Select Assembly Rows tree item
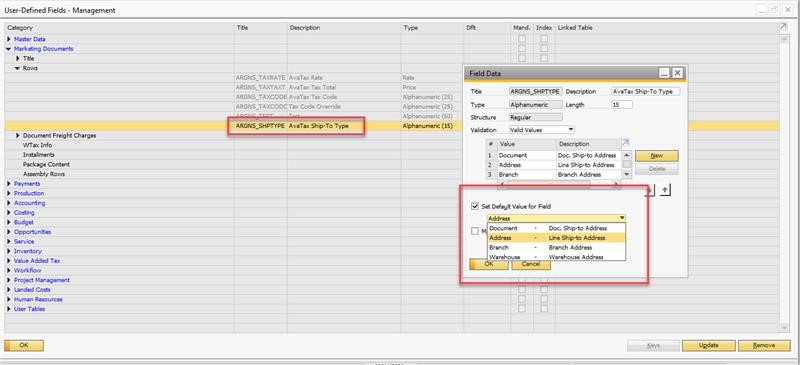Viewport: 800px width, 365px height. click(44, 174)
